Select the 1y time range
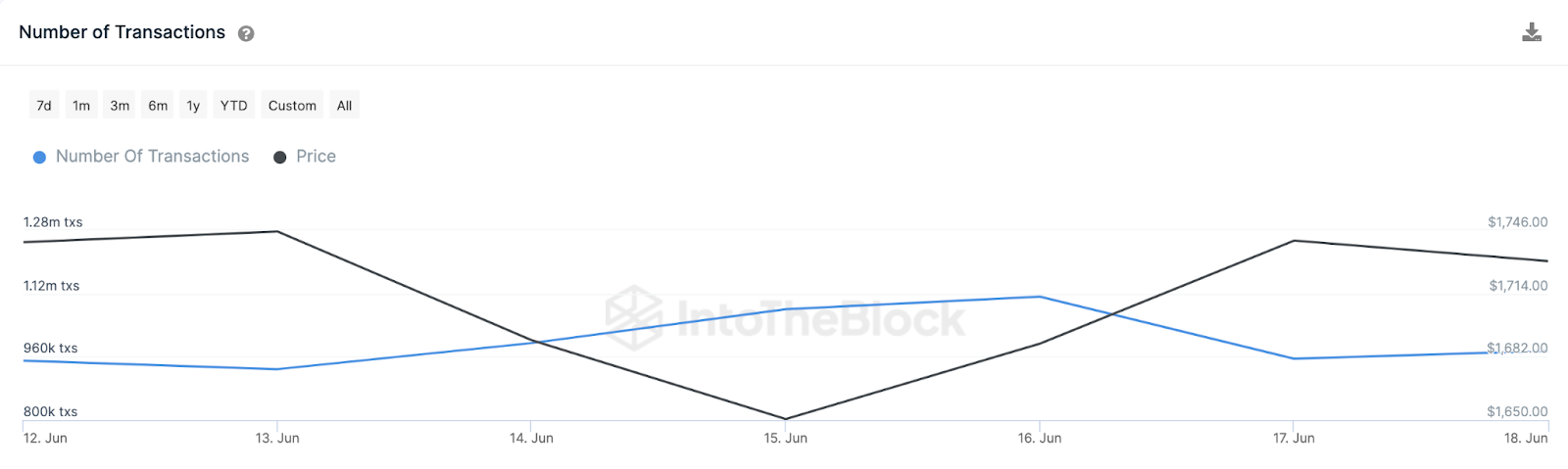Viewport: 1568px width, 469px height. 193,106
